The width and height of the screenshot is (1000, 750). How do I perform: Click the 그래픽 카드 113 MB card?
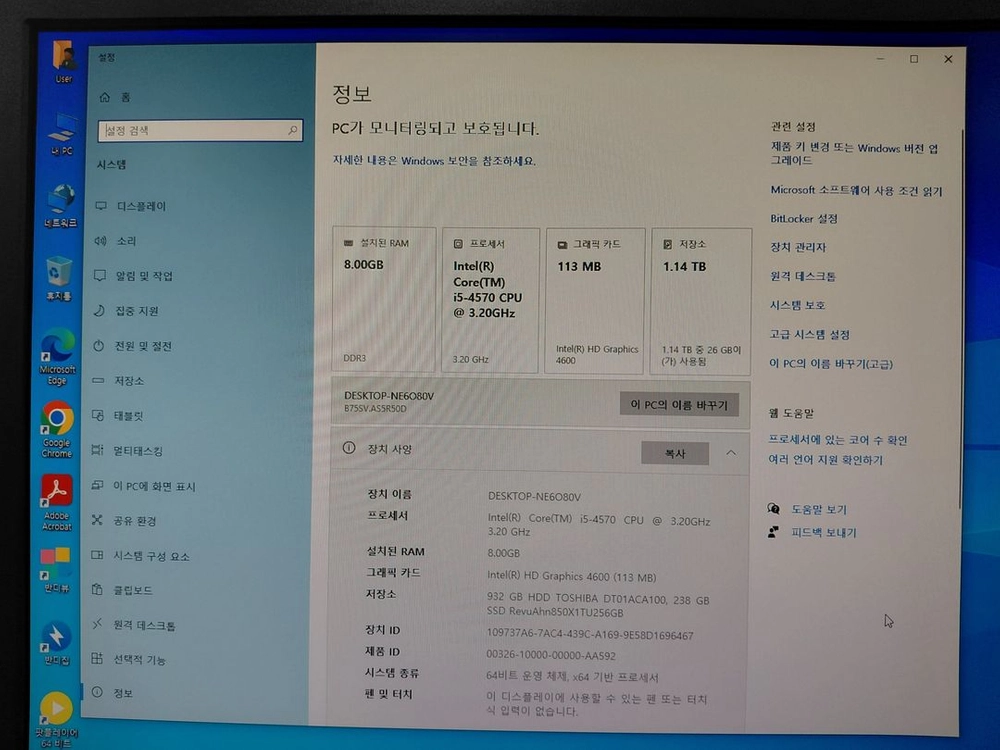[595, 300]
